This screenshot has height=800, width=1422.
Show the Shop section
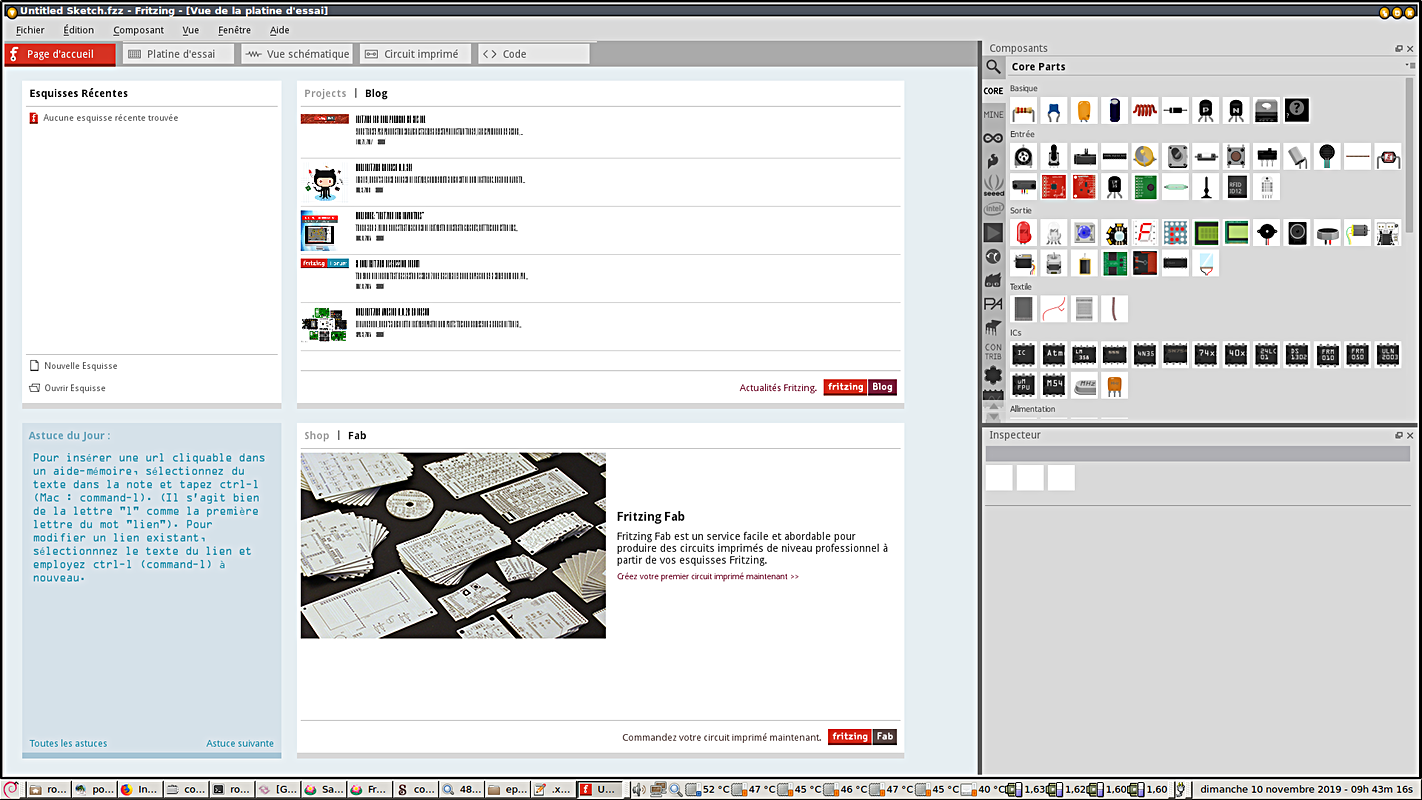(x=316, y=435)
